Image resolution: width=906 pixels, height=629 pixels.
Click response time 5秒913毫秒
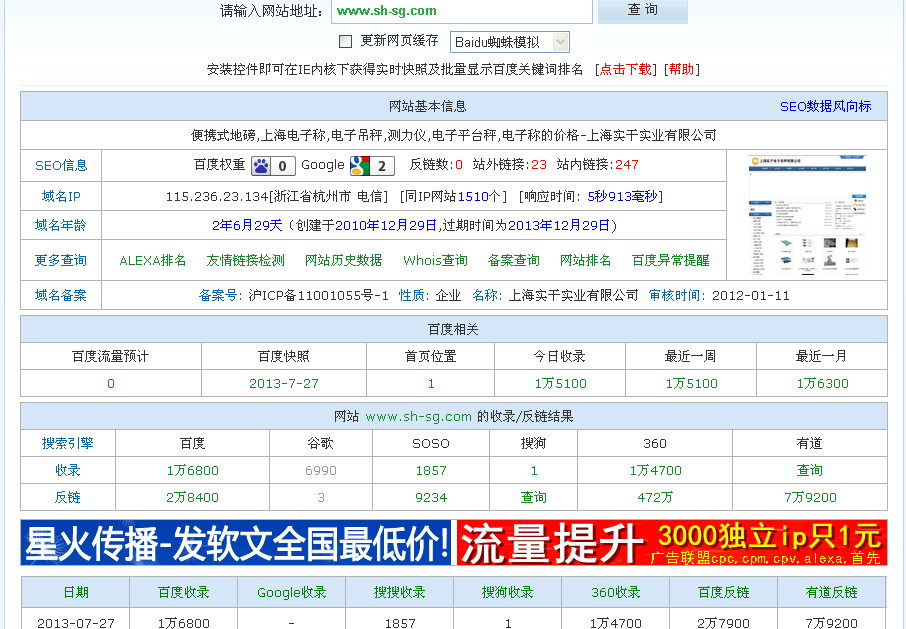[x=622, y=196]
